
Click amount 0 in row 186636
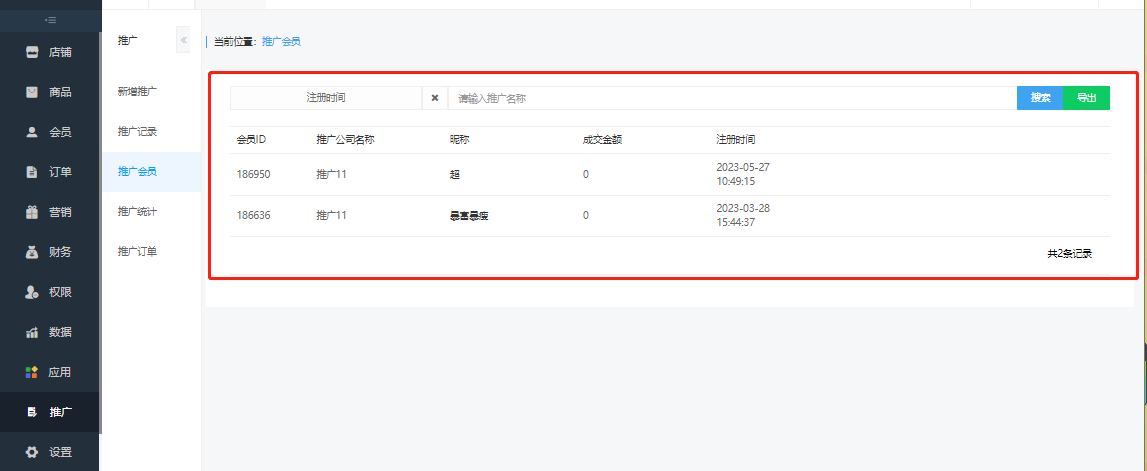[x=586, y=215]
